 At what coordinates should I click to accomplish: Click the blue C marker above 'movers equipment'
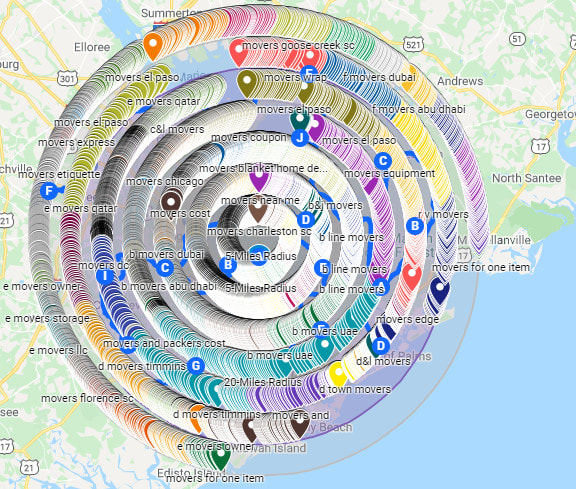(383, 161)
